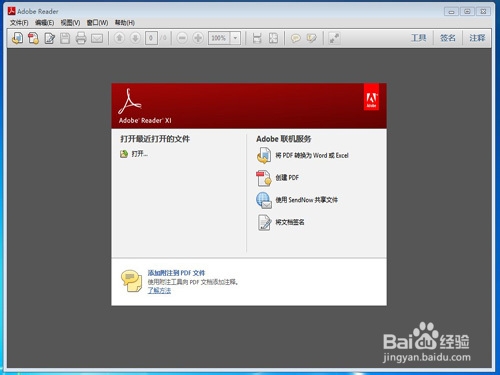Screen dimensions: 500x375
Task: Click the convert PDF online toolbar icon
Action: point(18,38)
